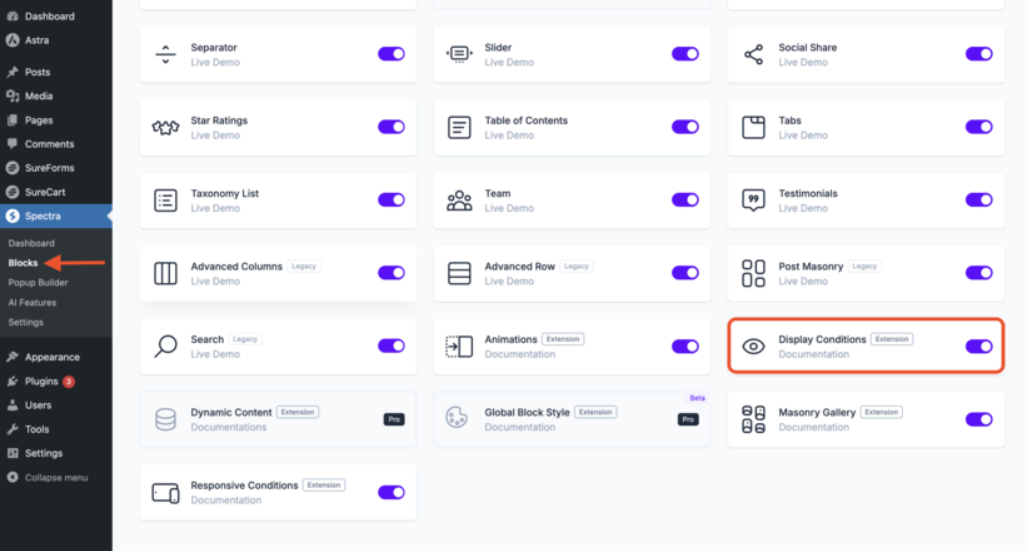
Task: Go to Spectra AI Features submenu
Action: (32, 302)
